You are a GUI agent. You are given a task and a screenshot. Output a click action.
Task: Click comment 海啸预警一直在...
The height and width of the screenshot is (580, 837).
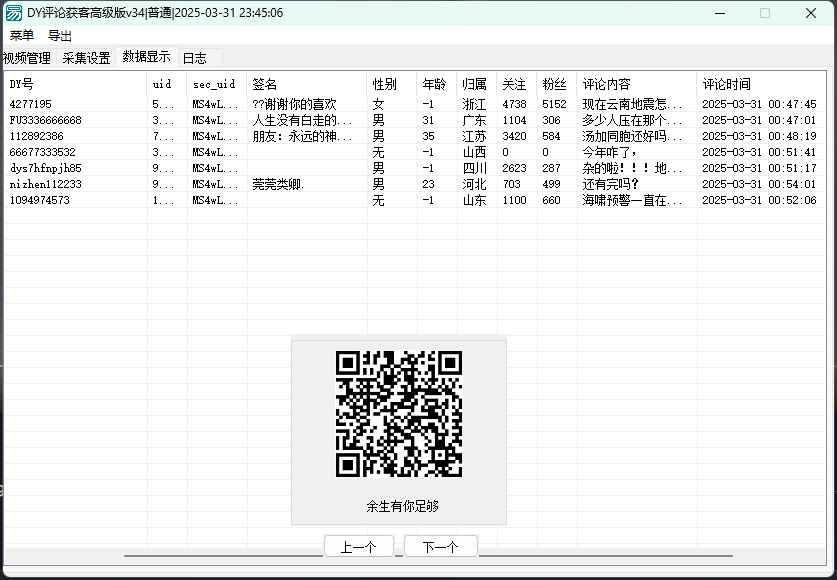pyautogui.click(x=632, y=200)
